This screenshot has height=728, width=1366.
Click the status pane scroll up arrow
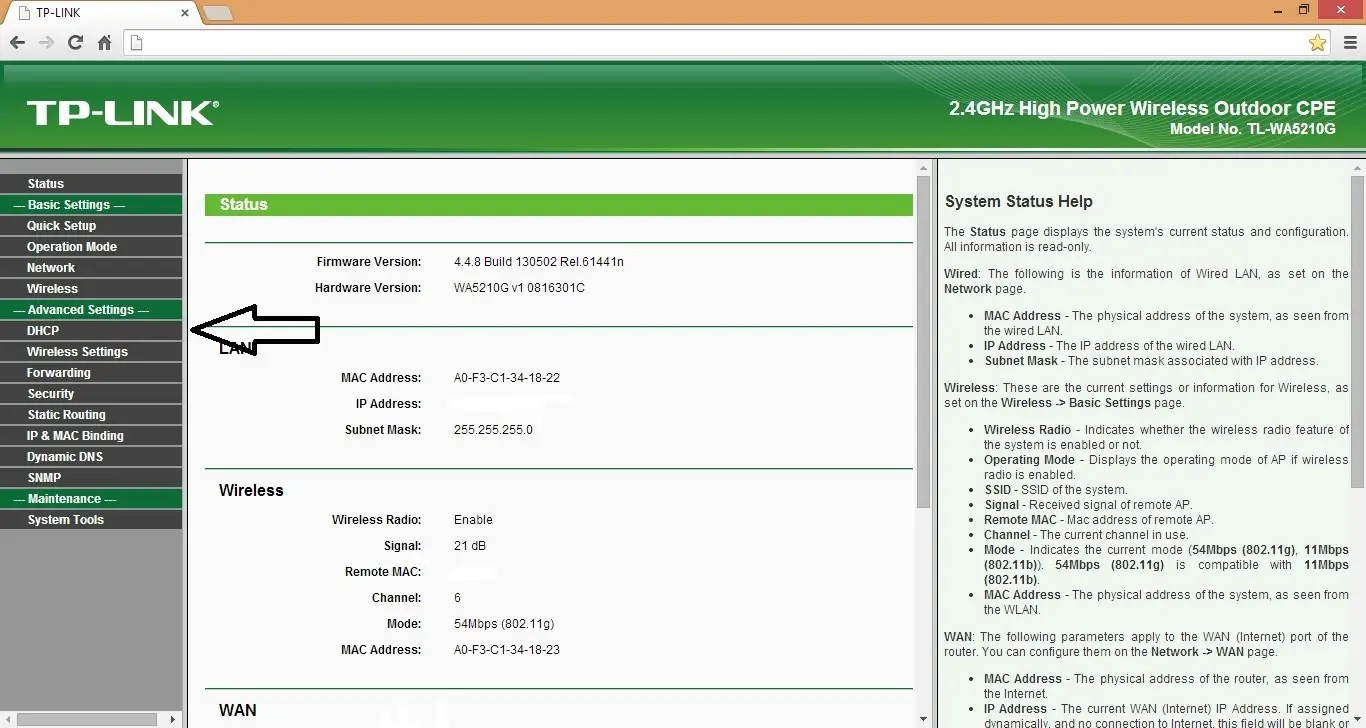pos(924,168)
